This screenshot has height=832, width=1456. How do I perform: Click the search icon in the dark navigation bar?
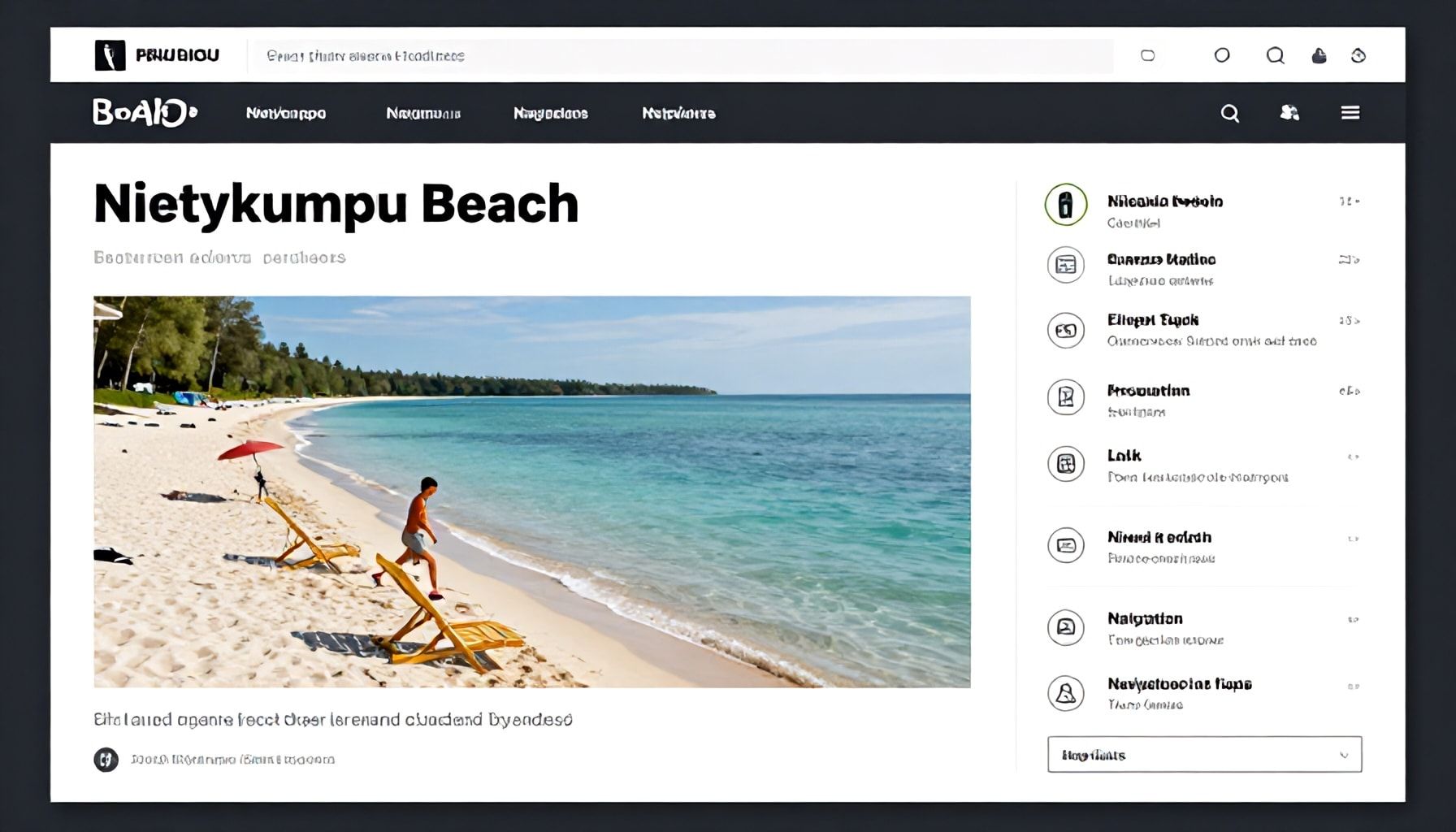coord(1229,113)
